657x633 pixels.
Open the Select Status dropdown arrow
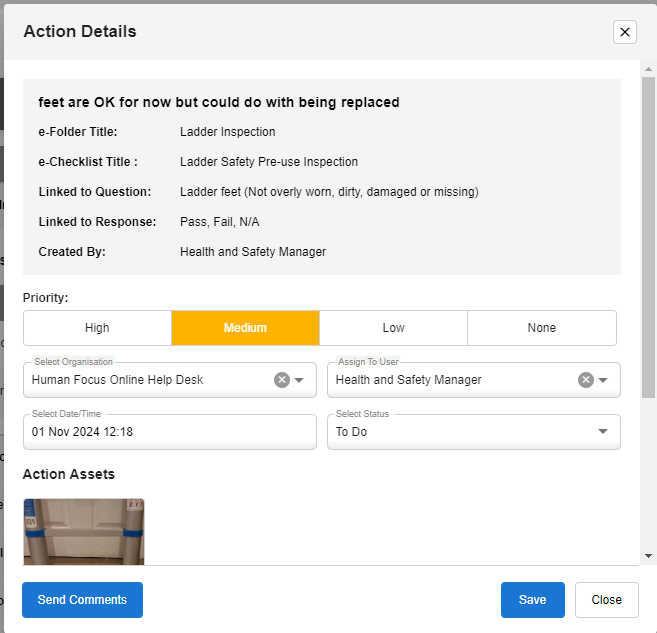click(603, 432)
